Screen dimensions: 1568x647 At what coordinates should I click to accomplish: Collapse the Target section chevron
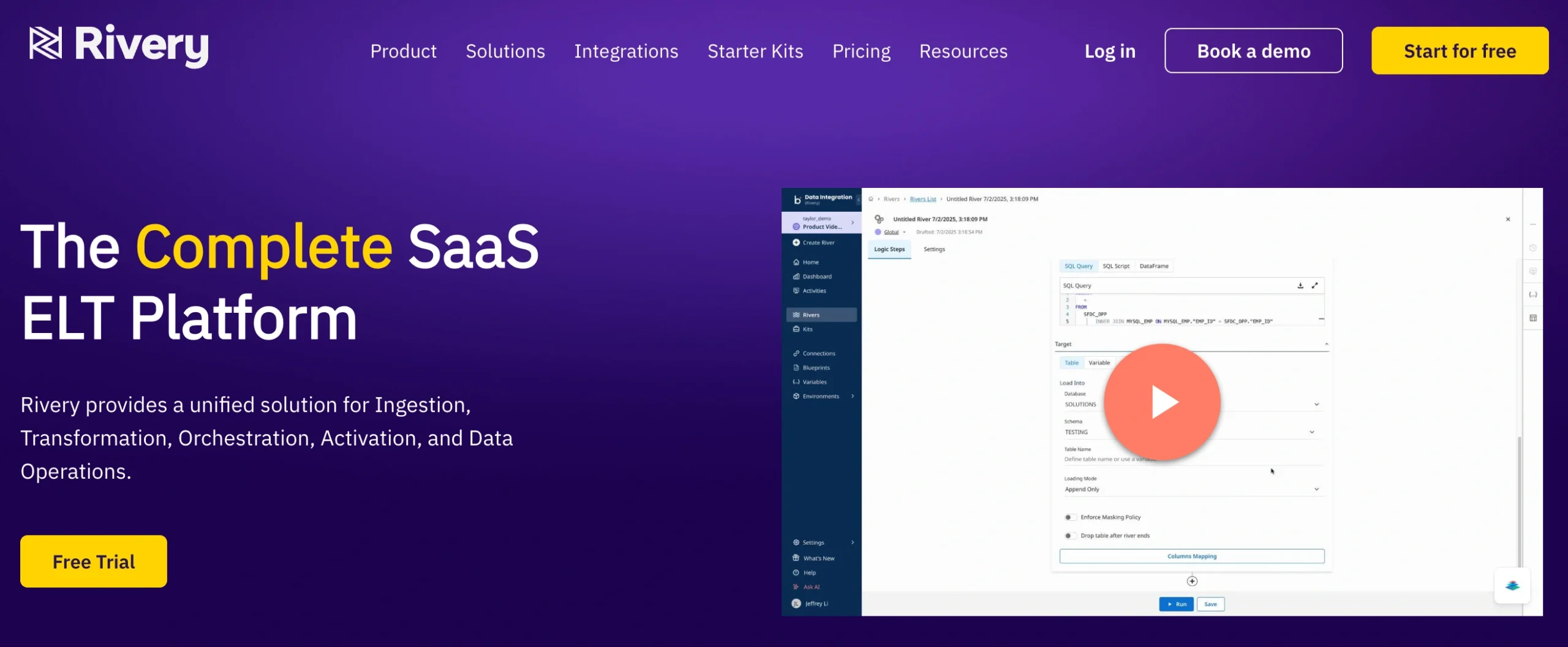click(x=1326, y=344)
